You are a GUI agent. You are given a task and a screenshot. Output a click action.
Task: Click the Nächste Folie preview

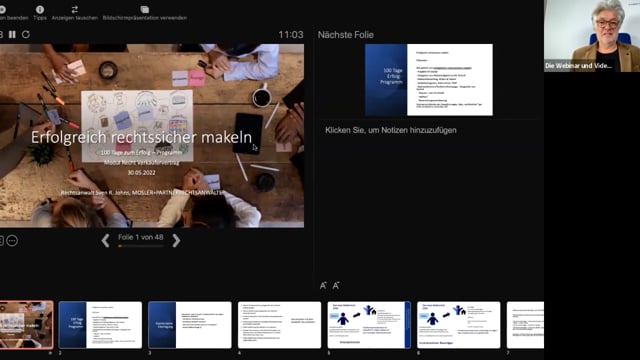click(x=429, y=80)
